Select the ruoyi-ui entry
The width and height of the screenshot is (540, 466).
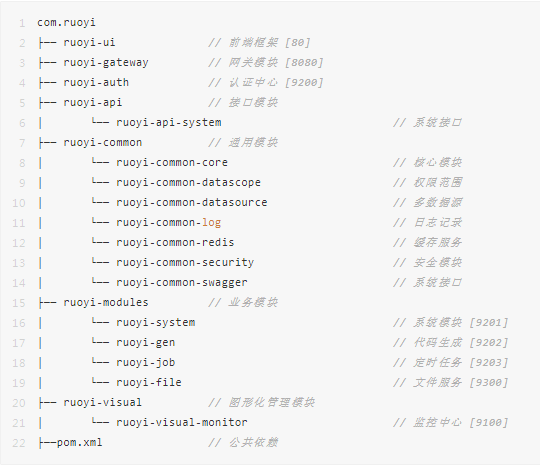point(89,42)
